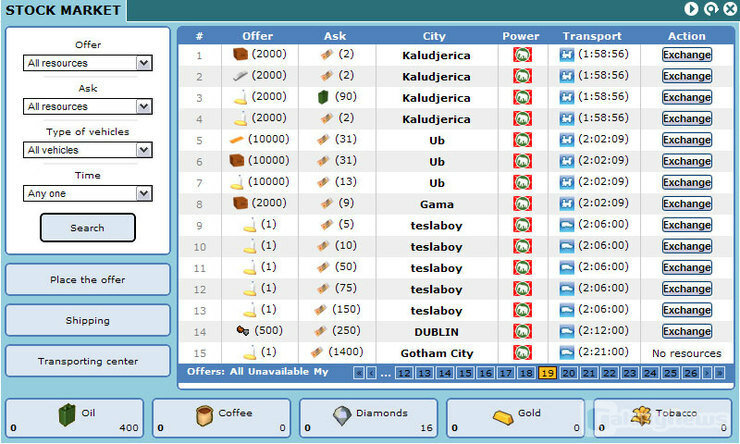The height and width of the screenshot is (444, 740).
Task: Go to page 23
Action: click(630, 373)
